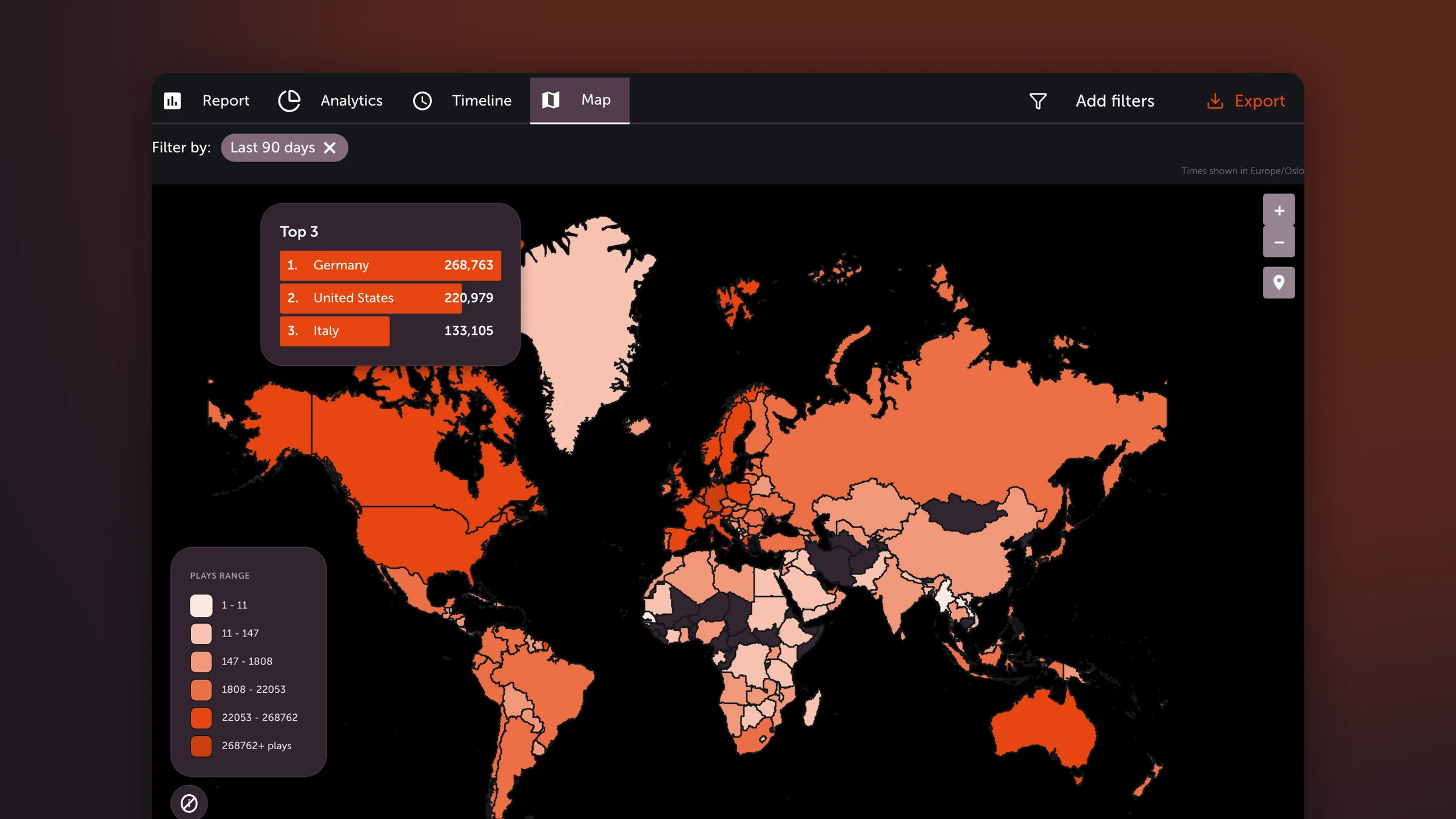Click the location pin button
The height and width of the screenshot is (819, 1456).
tap(1279, 283)
